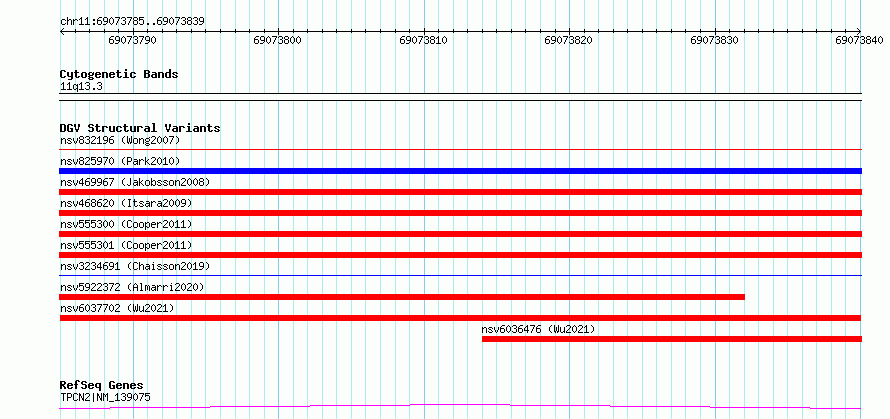Click ruler tick label 69073790
The height and width of the screenshot is (419, 890).
click(x=133, y=40)
